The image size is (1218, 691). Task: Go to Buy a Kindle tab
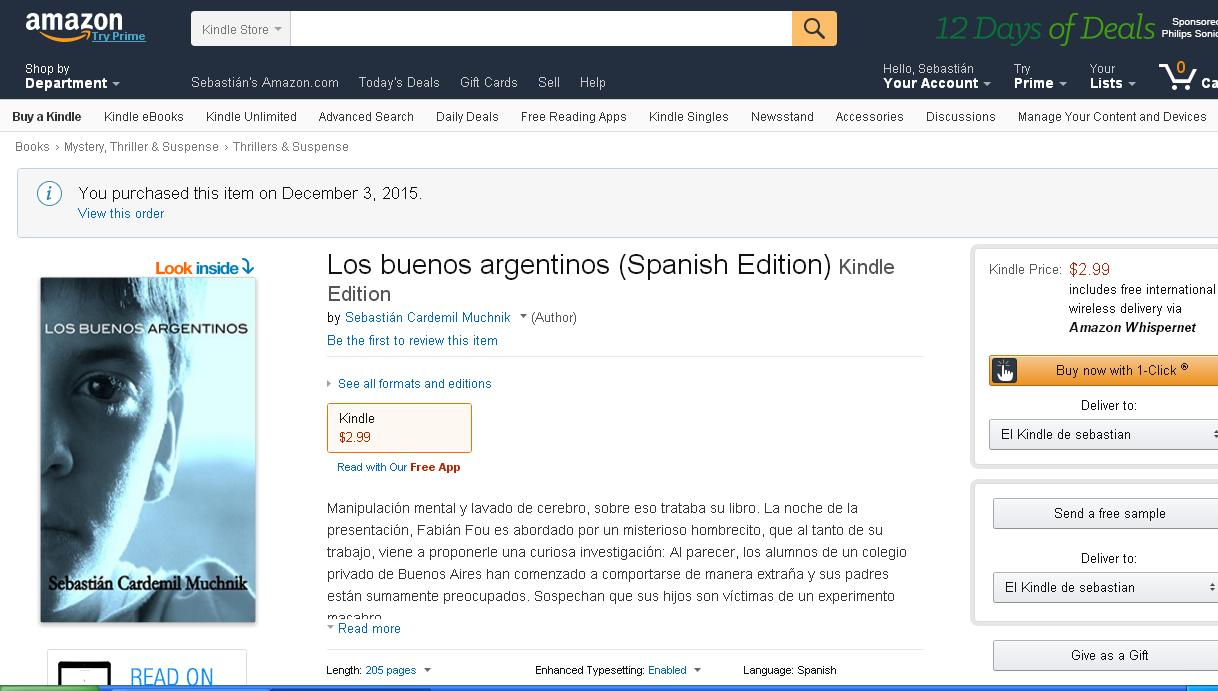(x=47, y=116)
